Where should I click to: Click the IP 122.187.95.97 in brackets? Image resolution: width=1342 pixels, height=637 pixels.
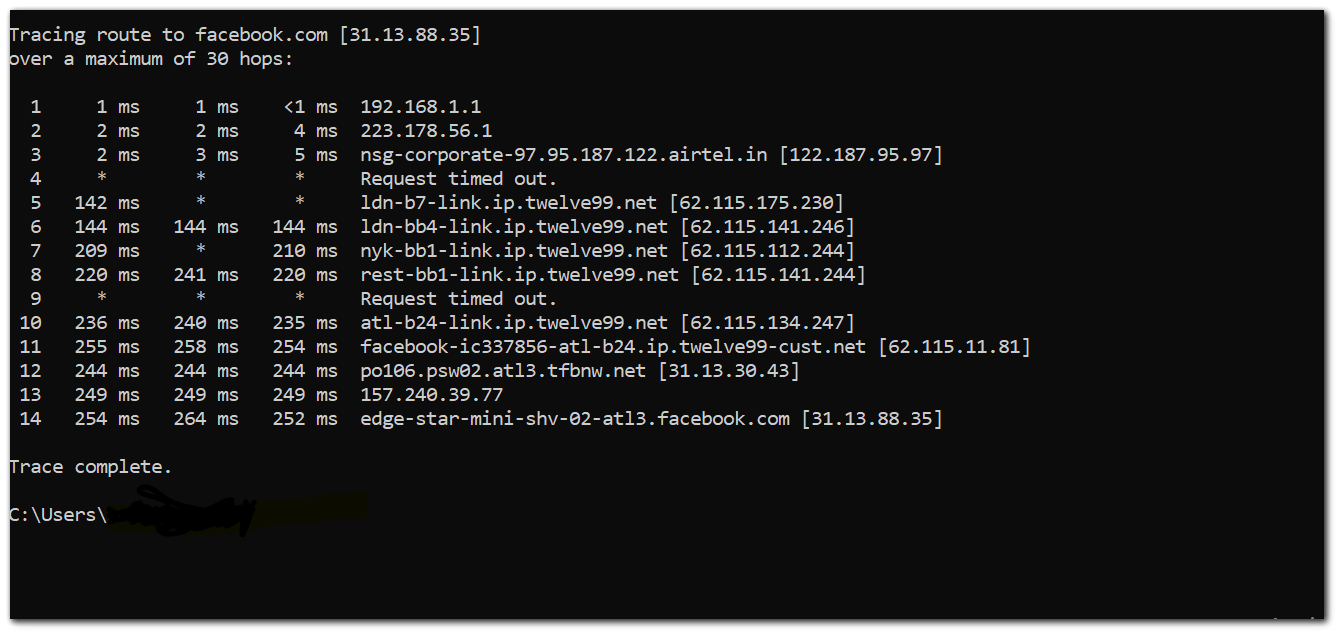click(x=861, y=155)
